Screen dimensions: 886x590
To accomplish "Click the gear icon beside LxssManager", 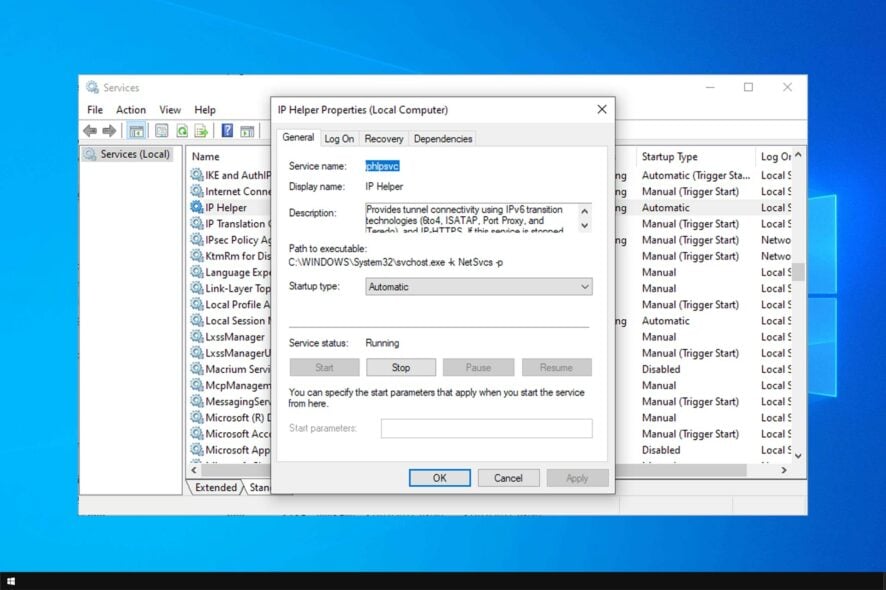I will 197,336.
